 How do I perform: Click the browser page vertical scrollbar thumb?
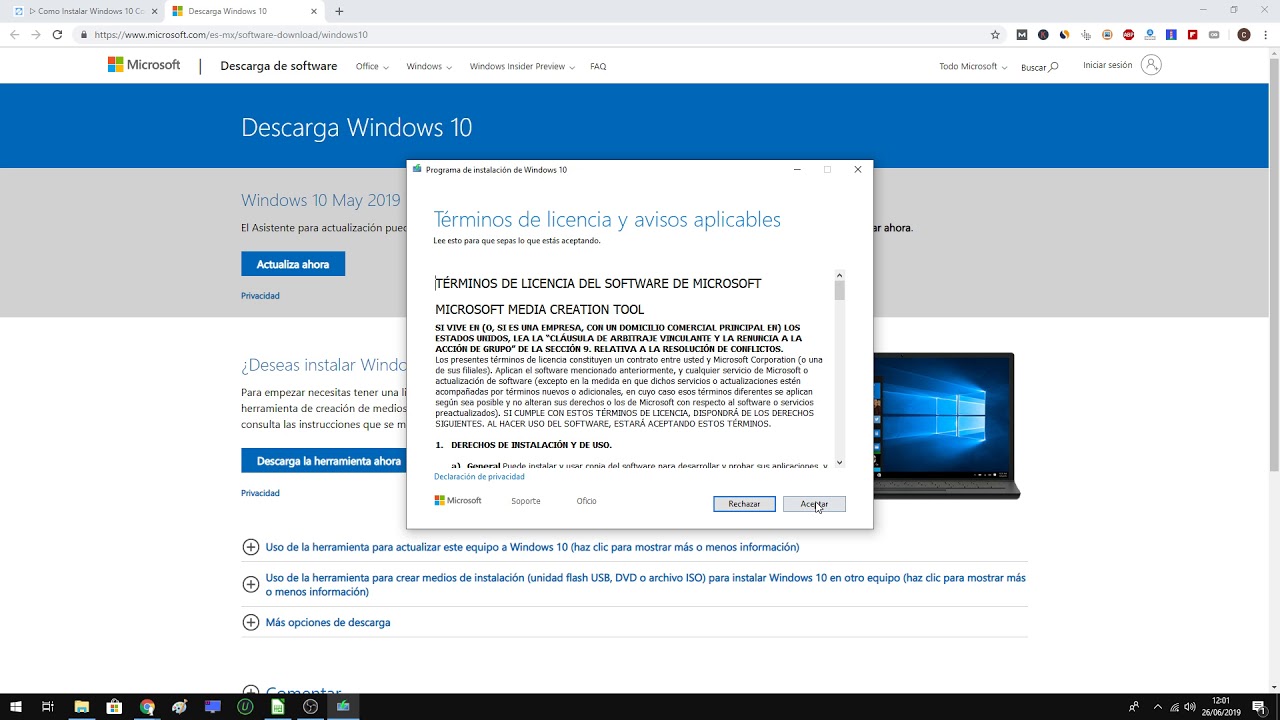(1273, 265)
